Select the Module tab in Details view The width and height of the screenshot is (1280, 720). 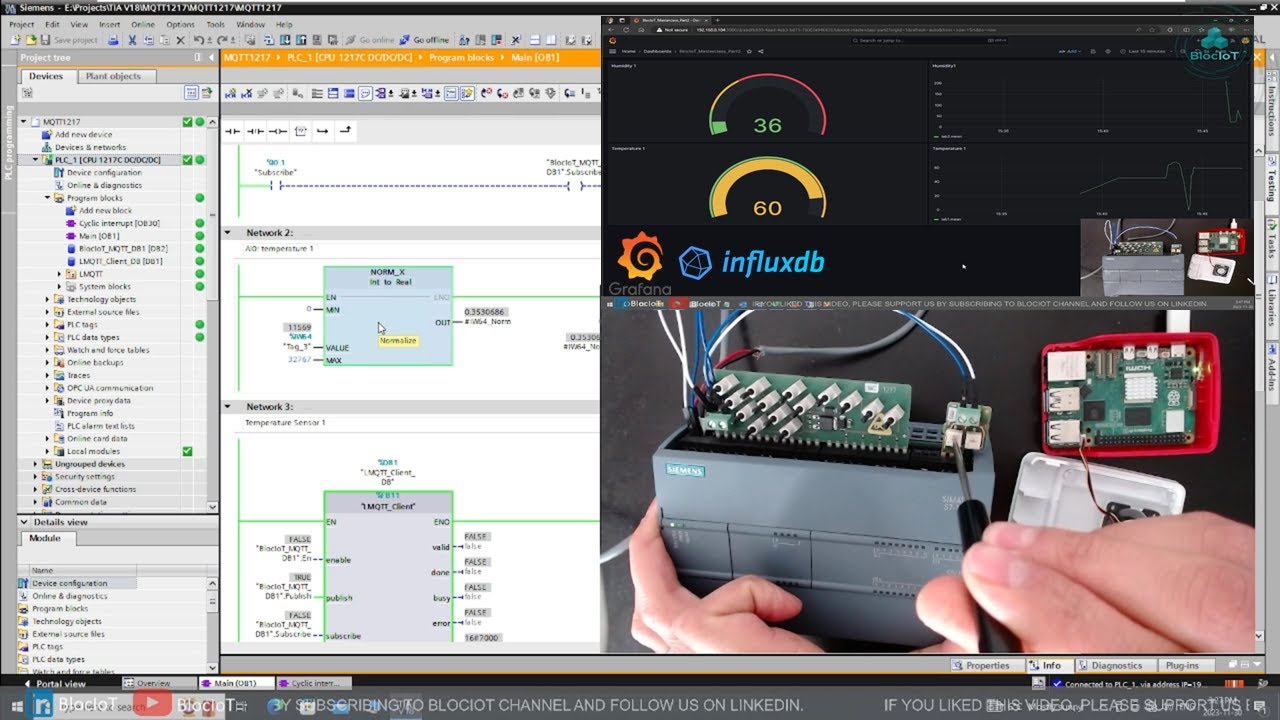[45, 538]
